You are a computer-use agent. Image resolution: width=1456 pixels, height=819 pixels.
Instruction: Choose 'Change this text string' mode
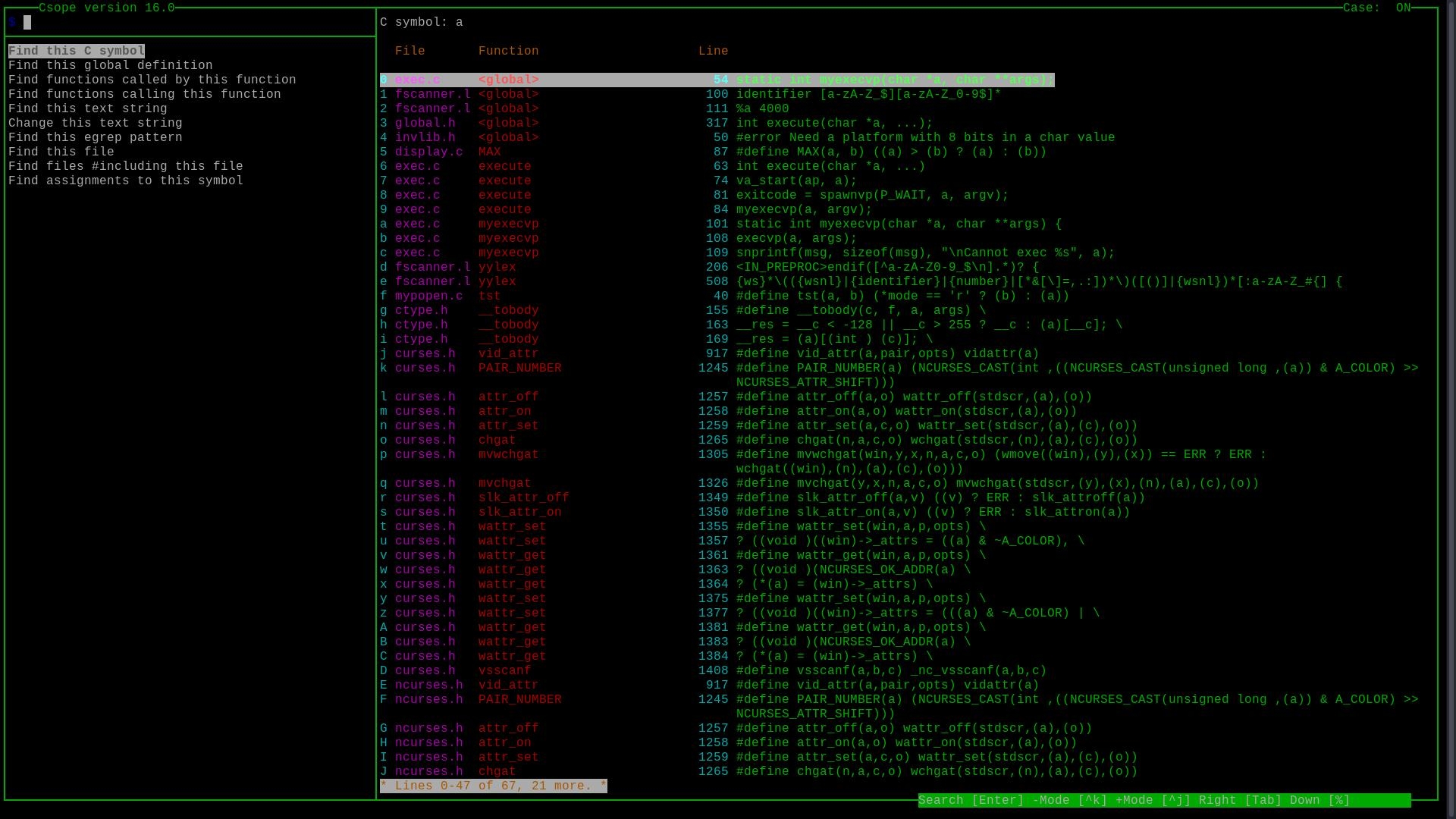tap(95, 123)
